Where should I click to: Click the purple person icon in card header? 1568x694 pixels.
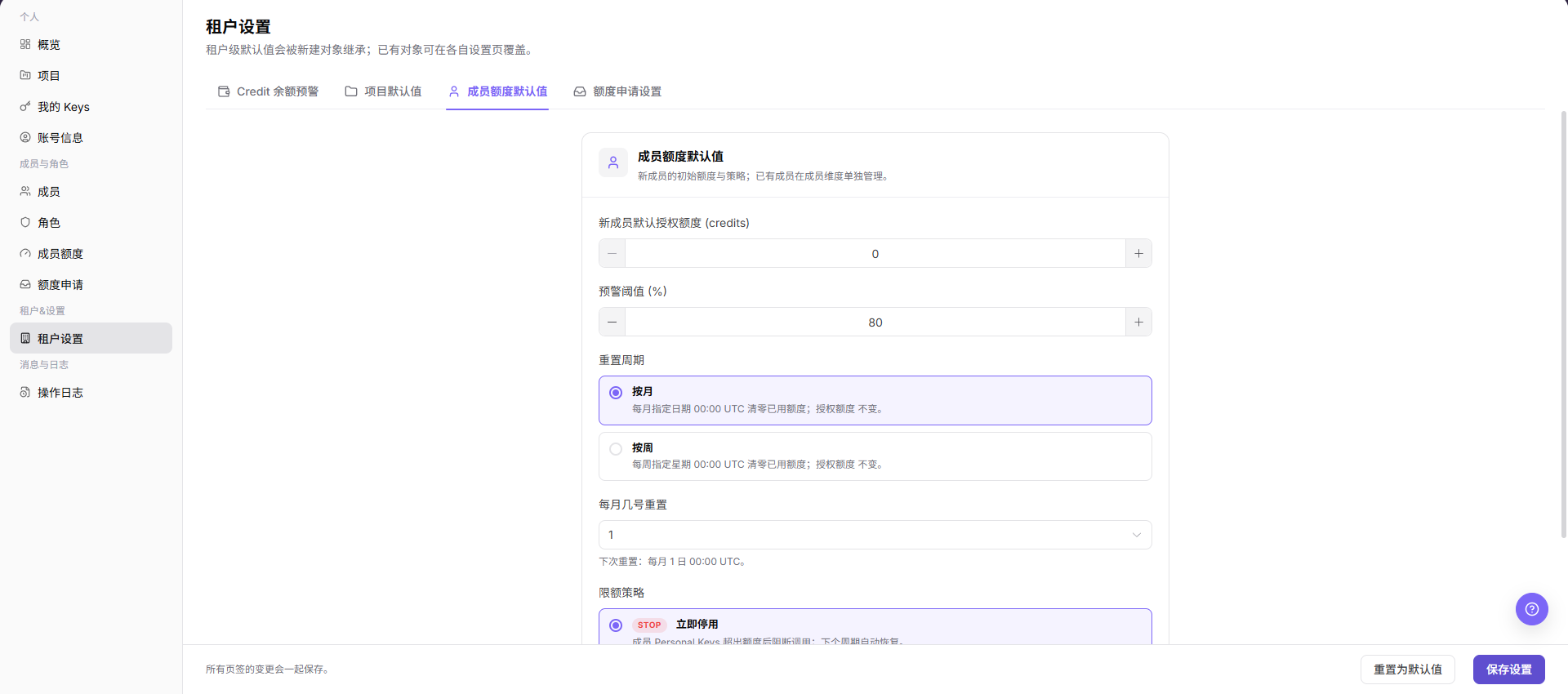[613, 162]
